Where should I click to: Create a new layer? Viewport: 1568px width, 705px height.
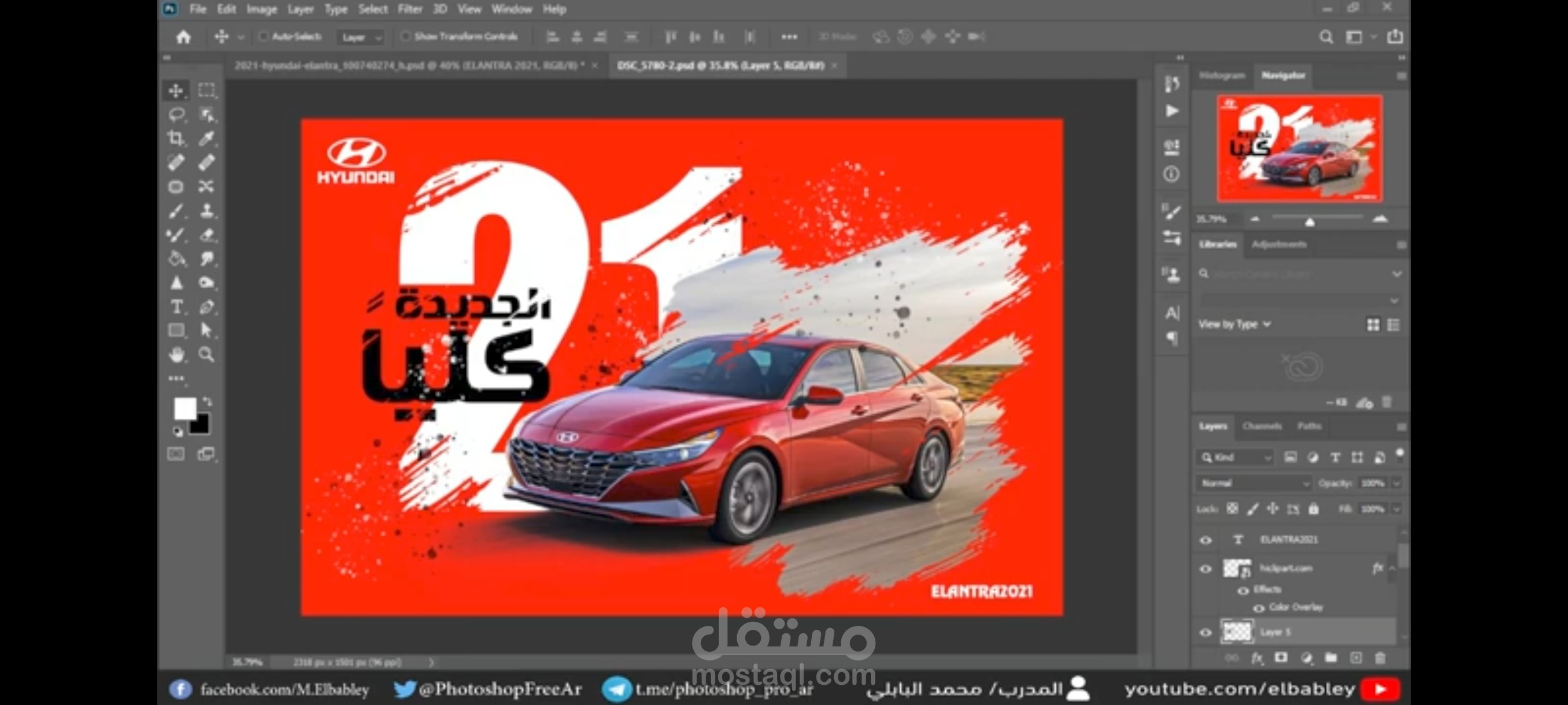click(x=1356, y=658)
